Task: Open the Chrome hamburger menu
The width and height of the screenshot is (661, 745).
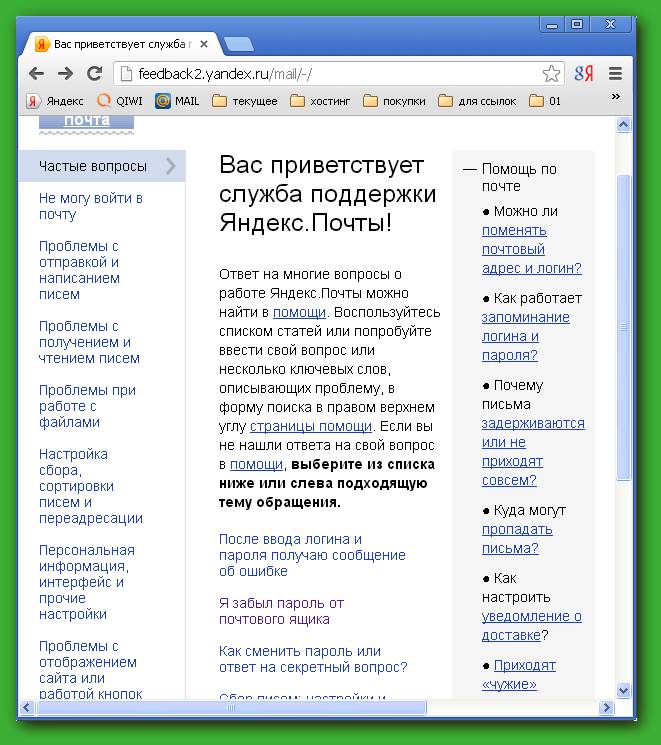Action: click(x=615, y=74)
